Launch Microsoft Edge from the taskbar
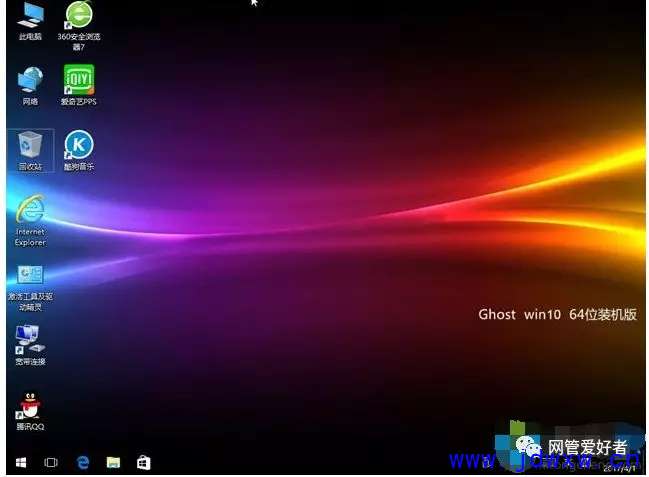 pos(83,462)
